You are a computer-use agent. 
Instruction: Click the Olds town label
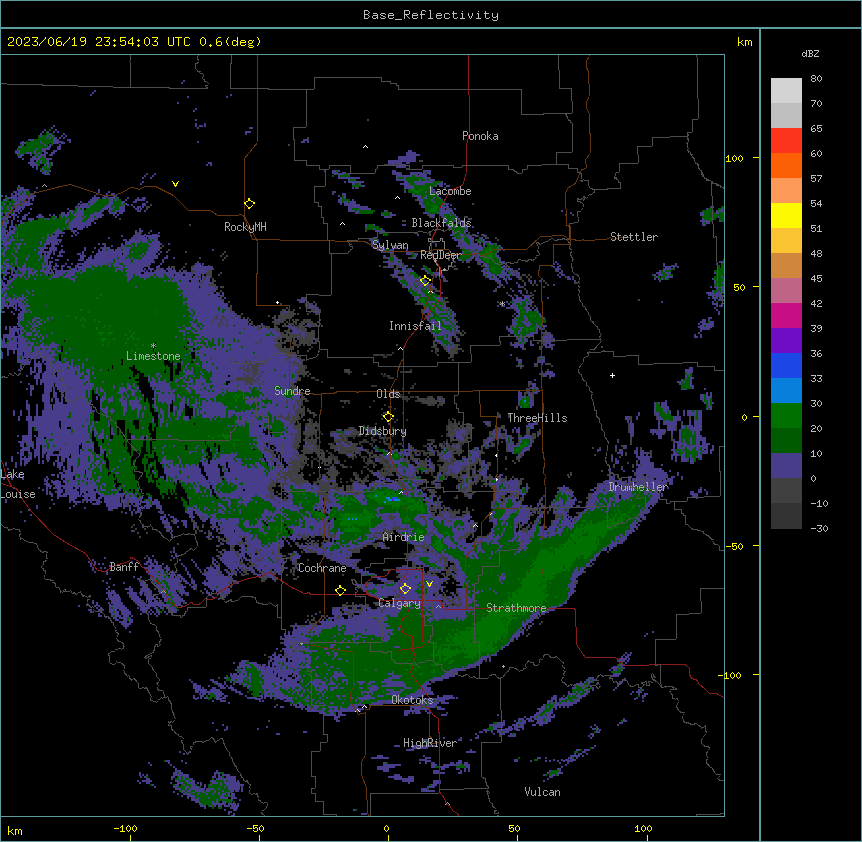click(388, 394)
